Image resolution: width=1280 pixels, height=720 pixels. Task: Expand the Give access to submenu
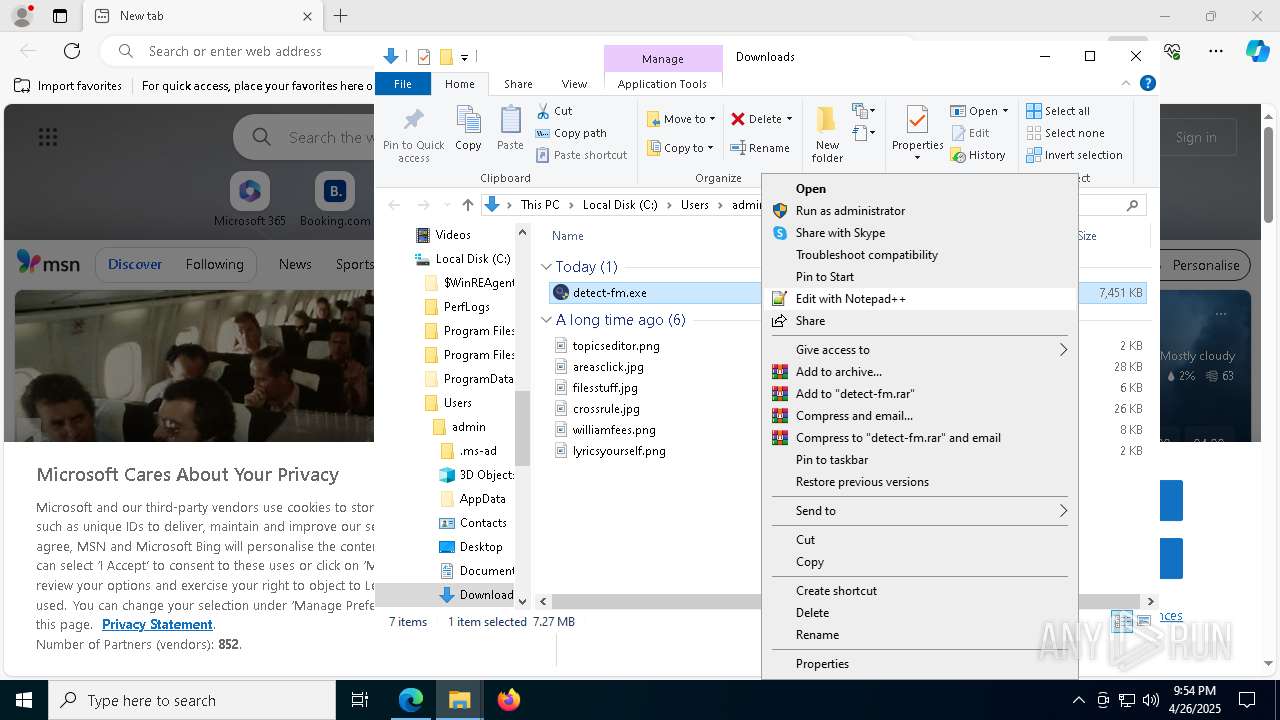click(x=920, y=350)
